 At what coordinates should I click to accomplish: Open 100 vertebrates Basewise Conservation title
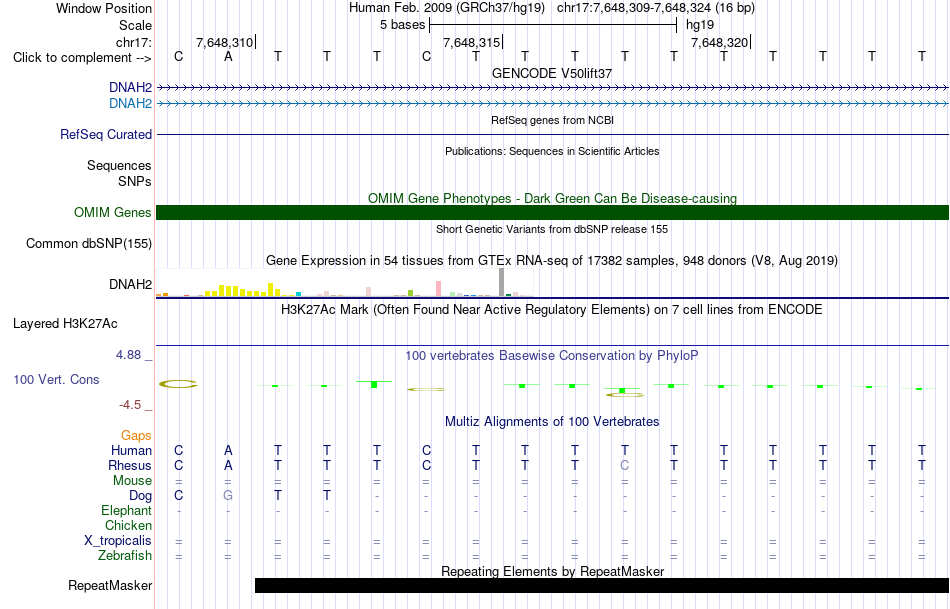click(x=552, y=356)
